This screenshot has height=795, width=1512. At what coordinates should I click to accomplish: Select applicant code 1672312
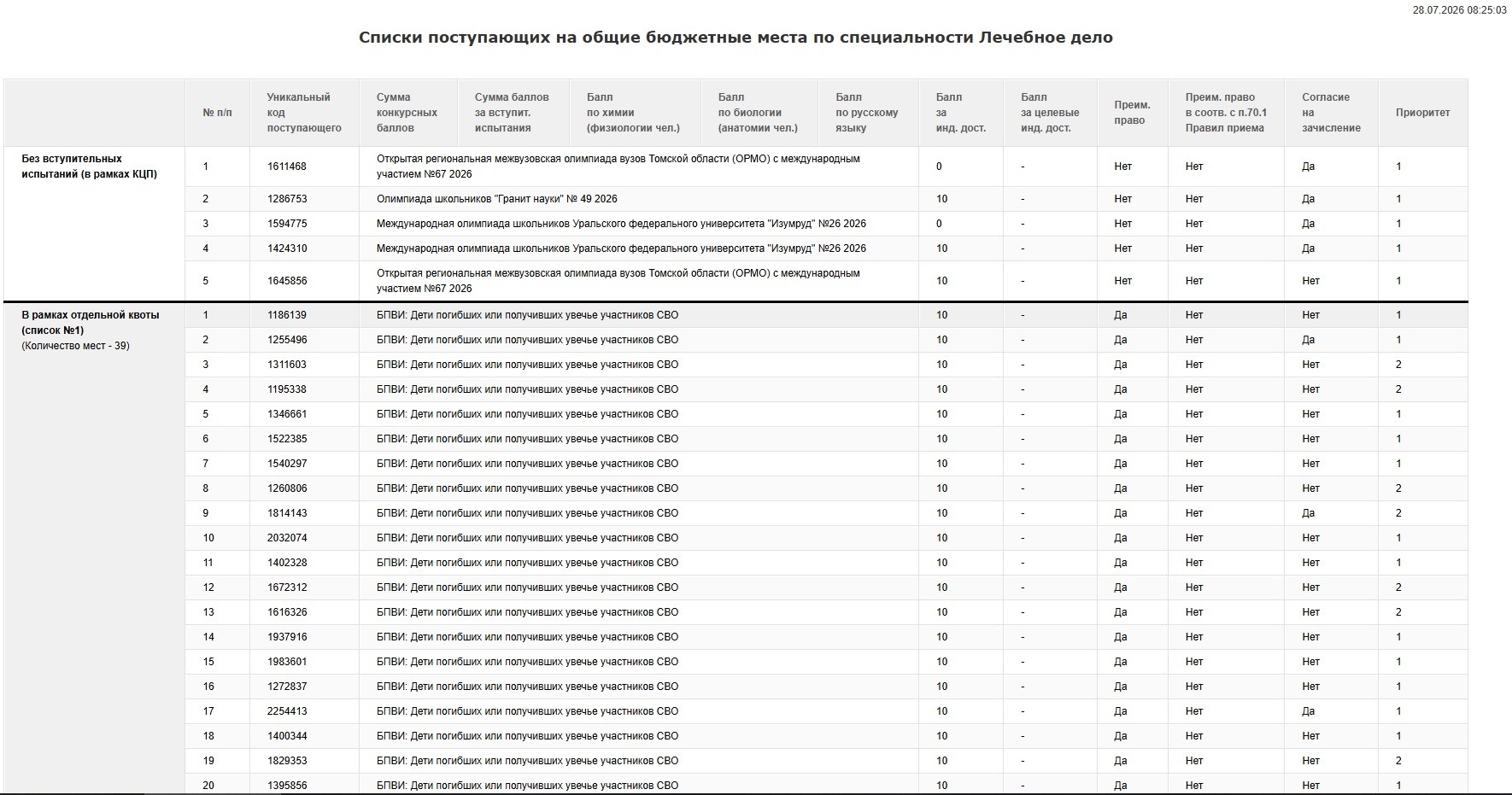[287, 587]
